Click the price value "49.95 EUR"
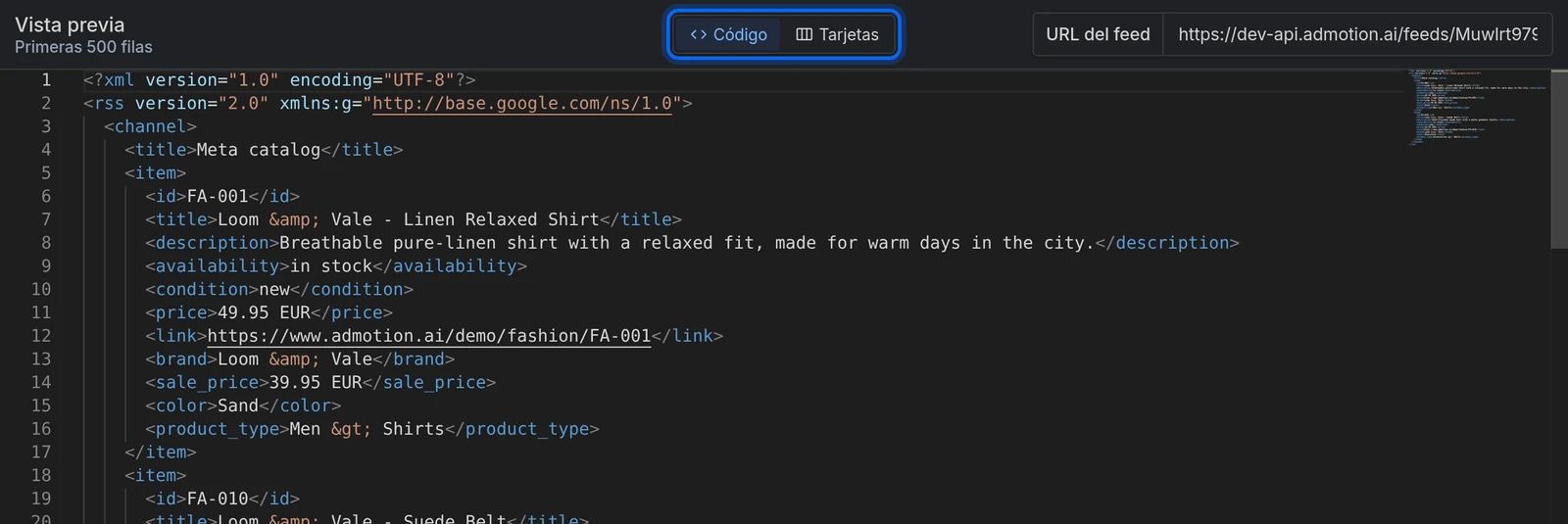This screenshot has width=1568, height=524. (264, 312)
